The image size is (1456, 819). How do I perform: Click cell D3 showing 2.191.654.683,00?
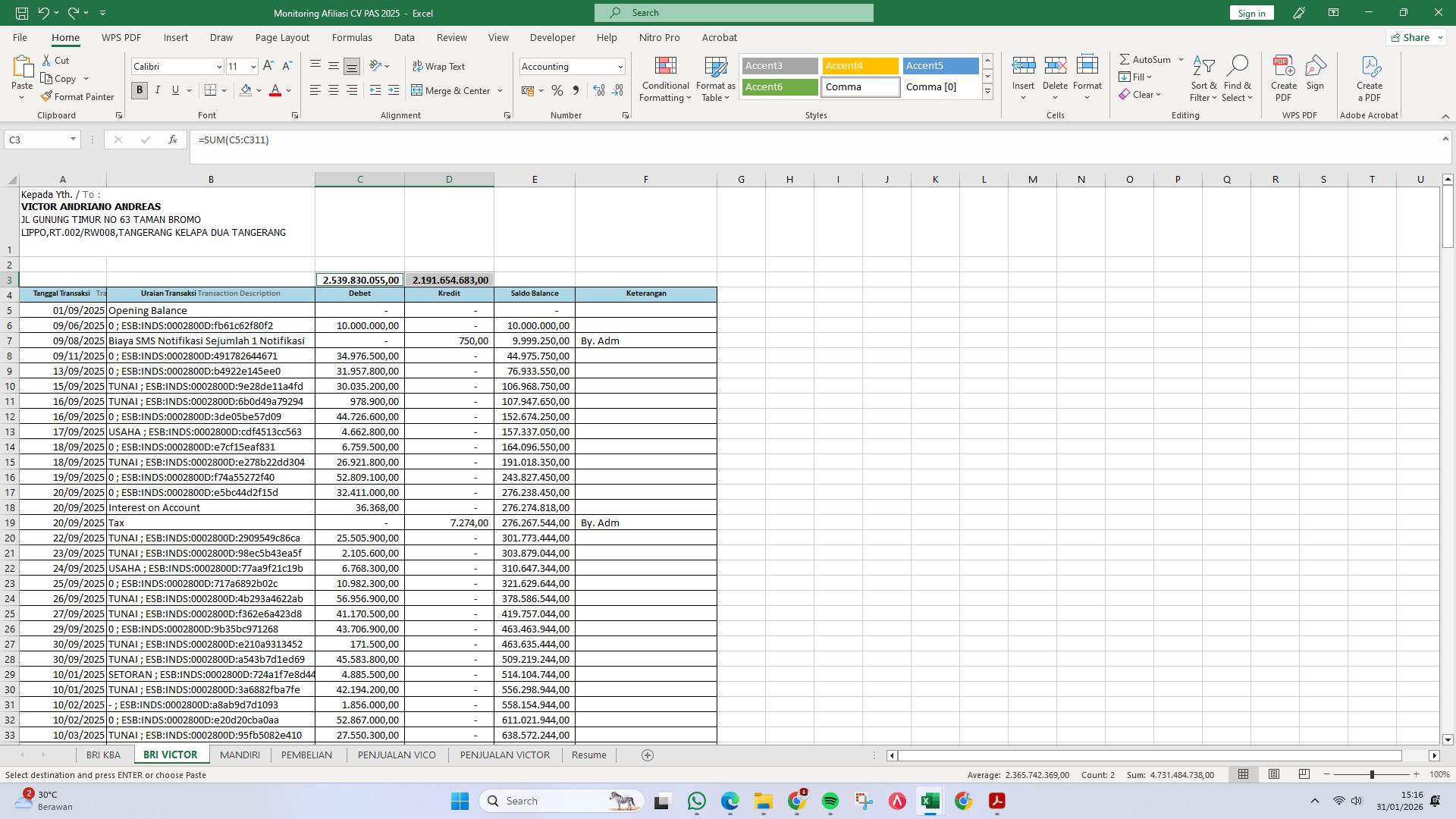click(449, 280)
